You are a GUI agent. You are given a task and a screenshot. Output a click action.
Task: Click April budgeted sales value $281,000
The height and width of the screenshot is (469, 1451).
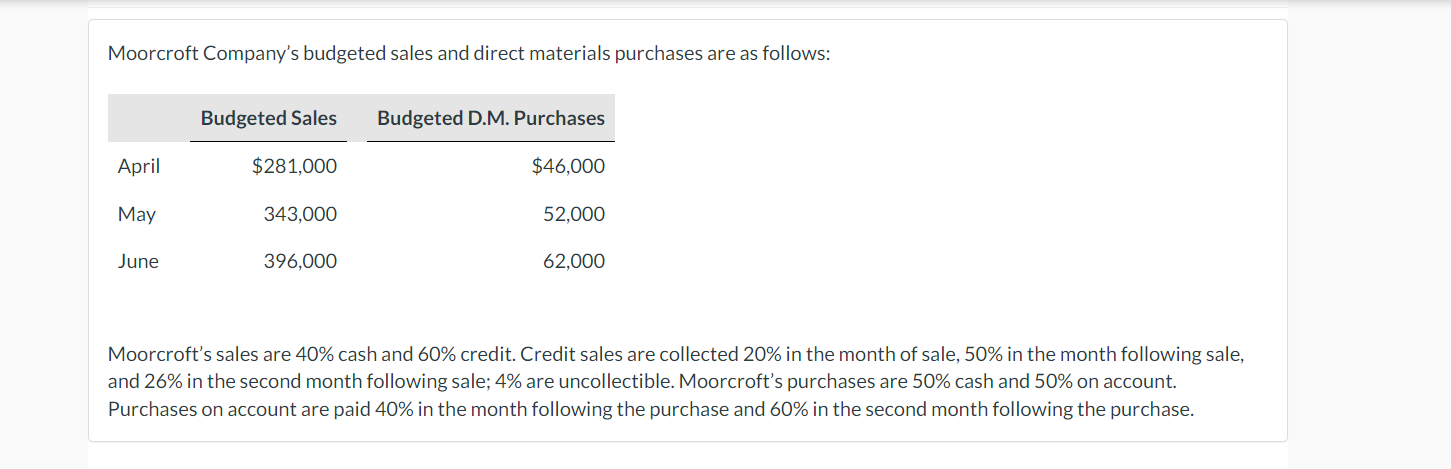point(294,166)
